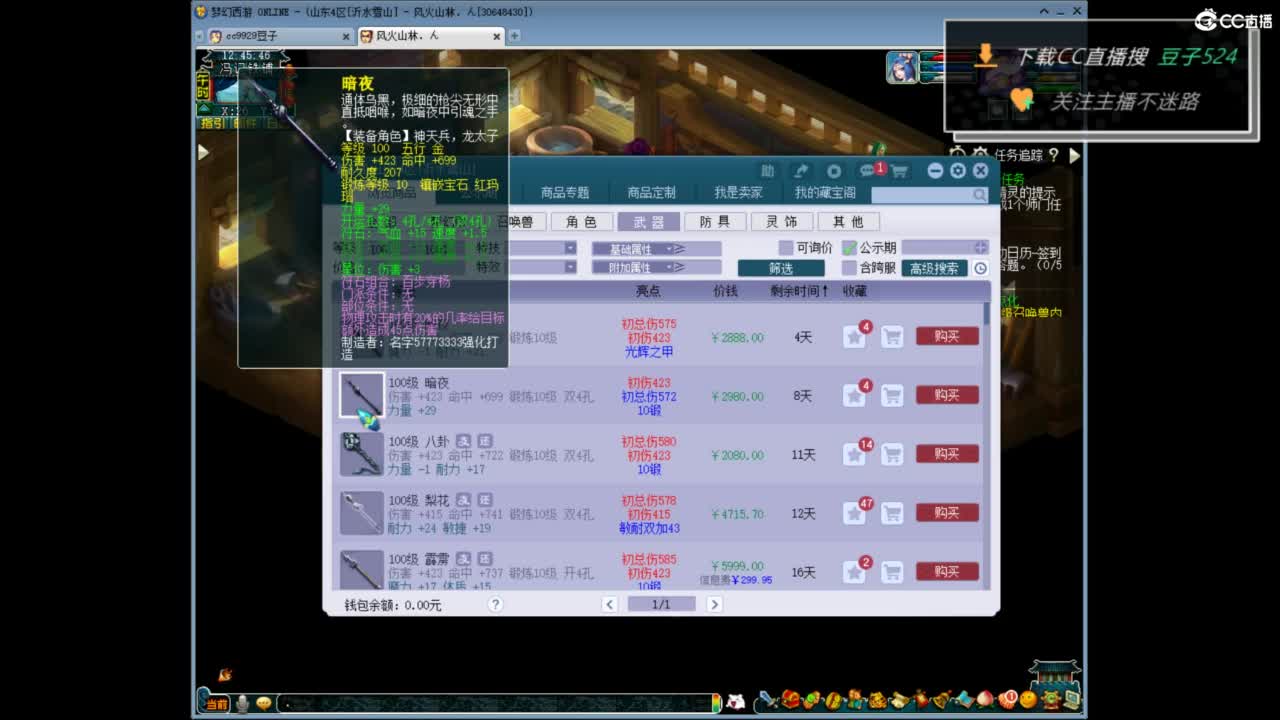Screen dimensions: 1280x720
Task: Switch to 商品专题 tab
Action: tap(565, 193)
